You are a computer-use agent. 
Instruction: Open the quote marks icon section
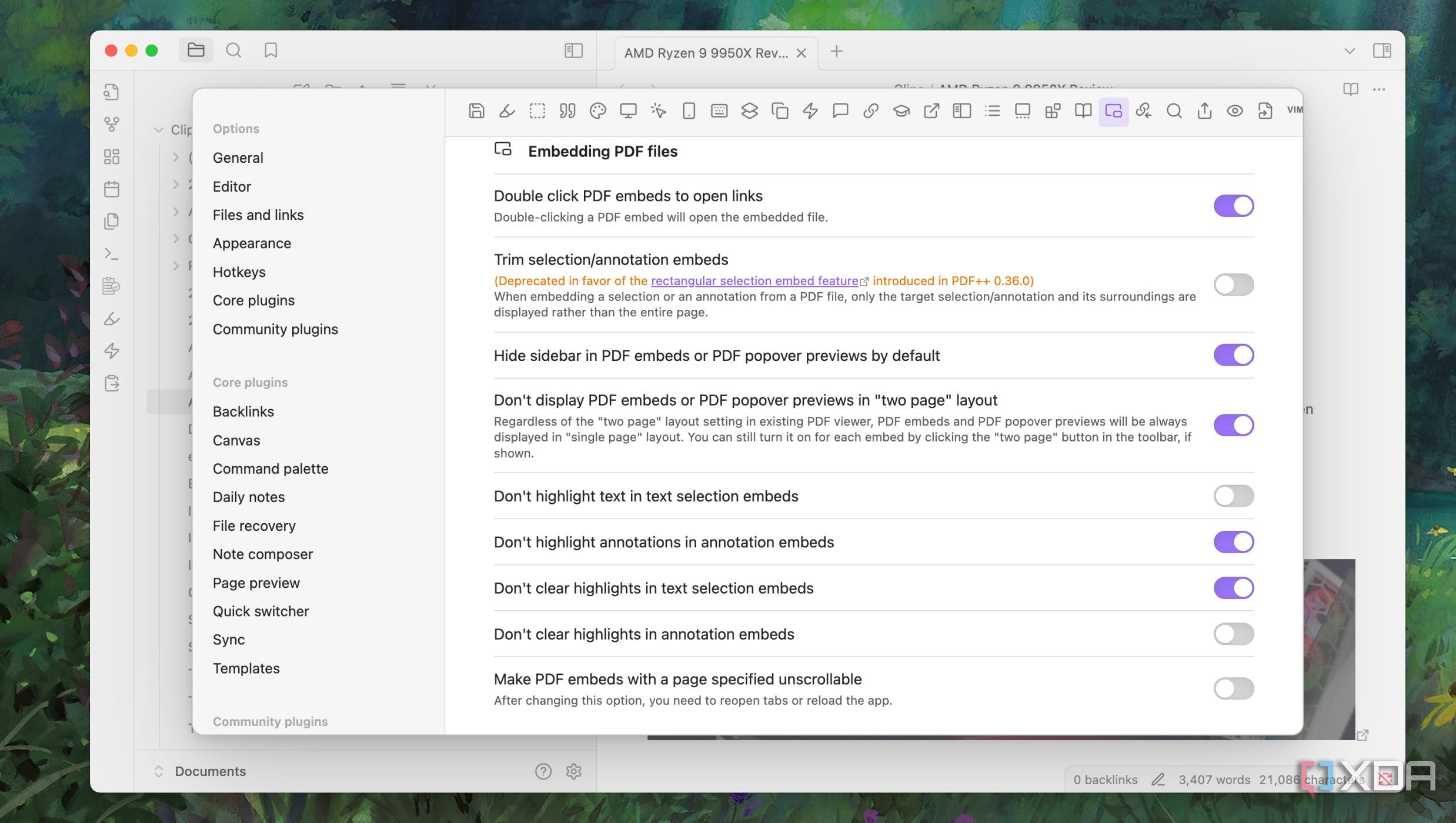click(x=567, y=111)
